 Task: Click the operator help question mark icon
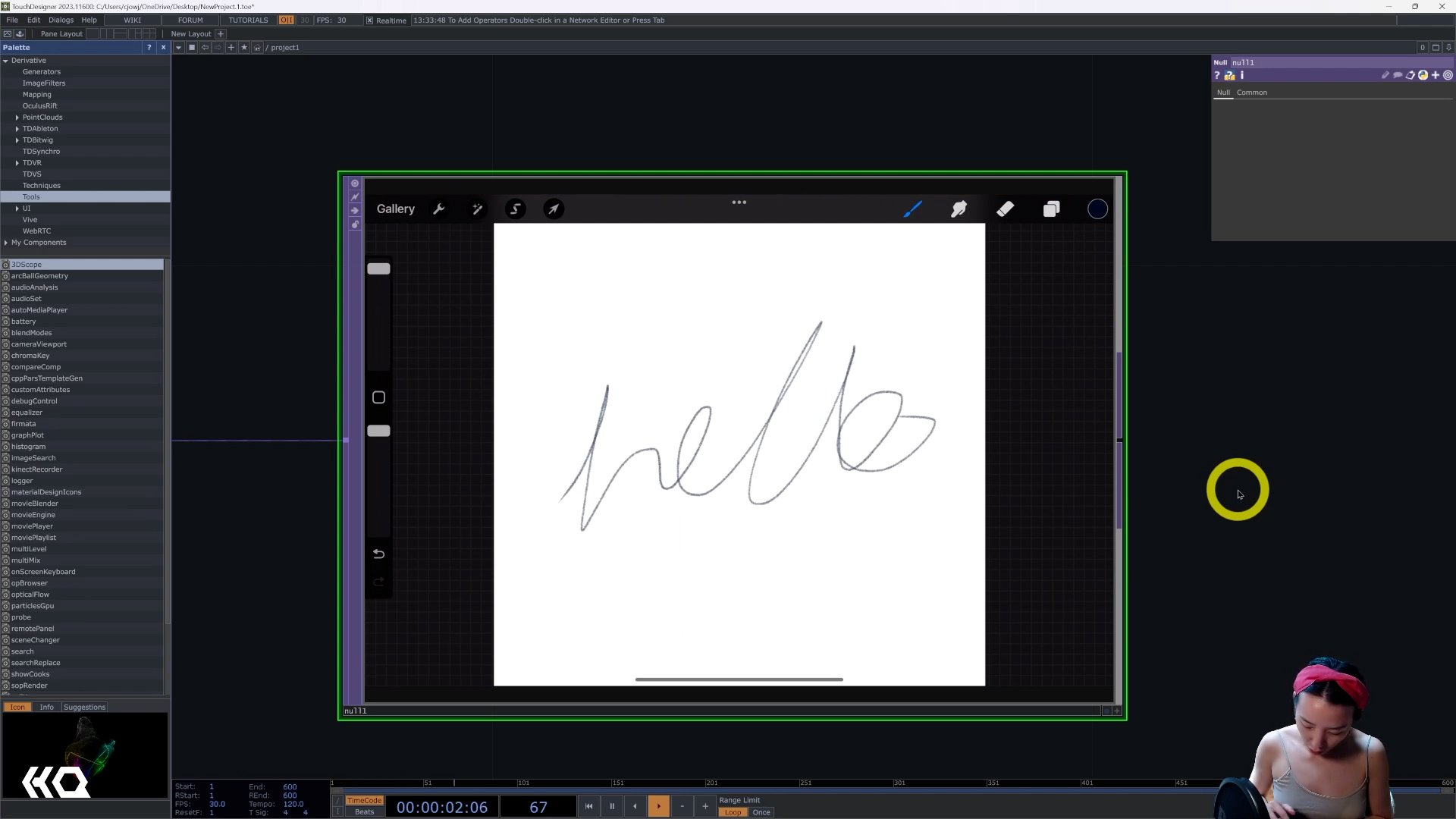pyautogui.click(x=1217, y=75)
